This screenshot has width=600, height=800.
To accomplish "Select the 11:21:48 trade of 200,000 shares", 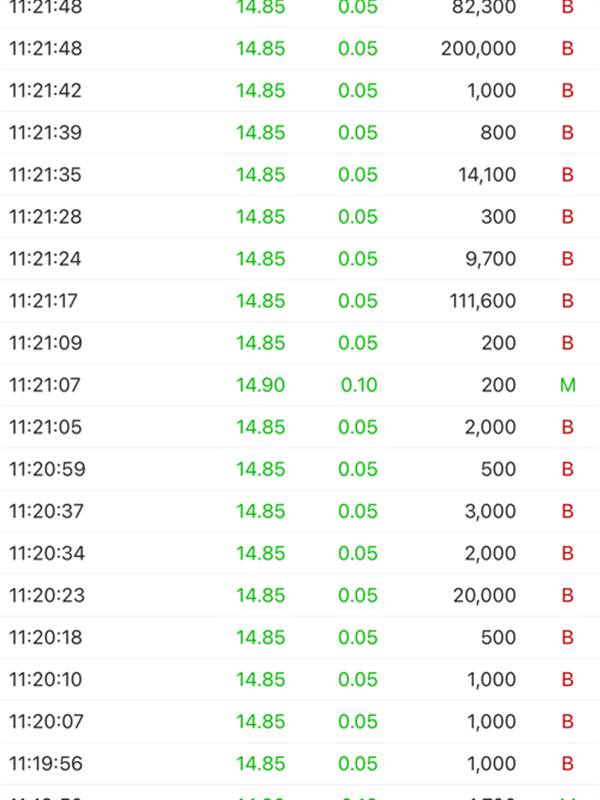I will pos(300,48).
